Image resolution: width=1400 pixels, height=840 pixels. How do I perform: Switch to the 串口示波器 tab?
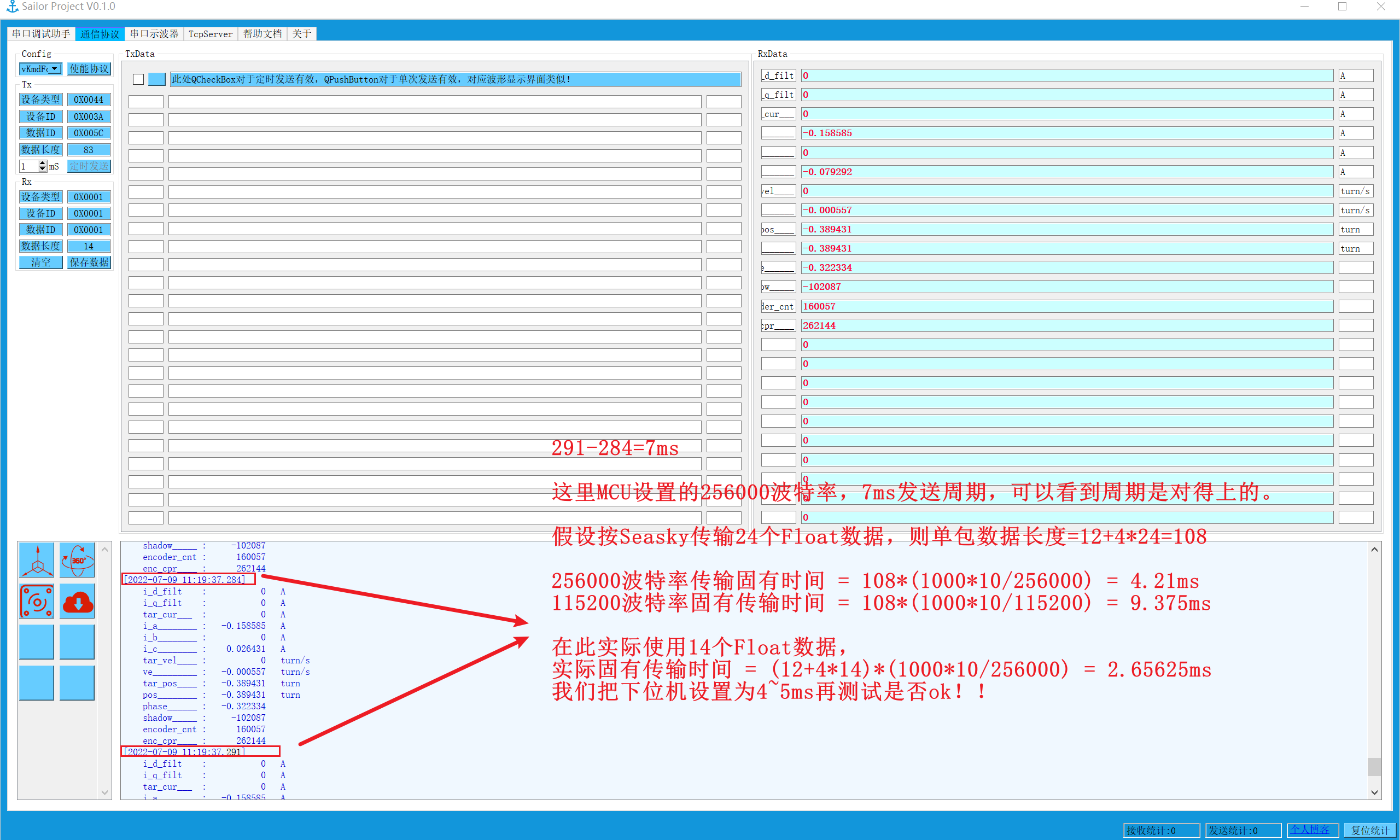(x=154, y=34)
